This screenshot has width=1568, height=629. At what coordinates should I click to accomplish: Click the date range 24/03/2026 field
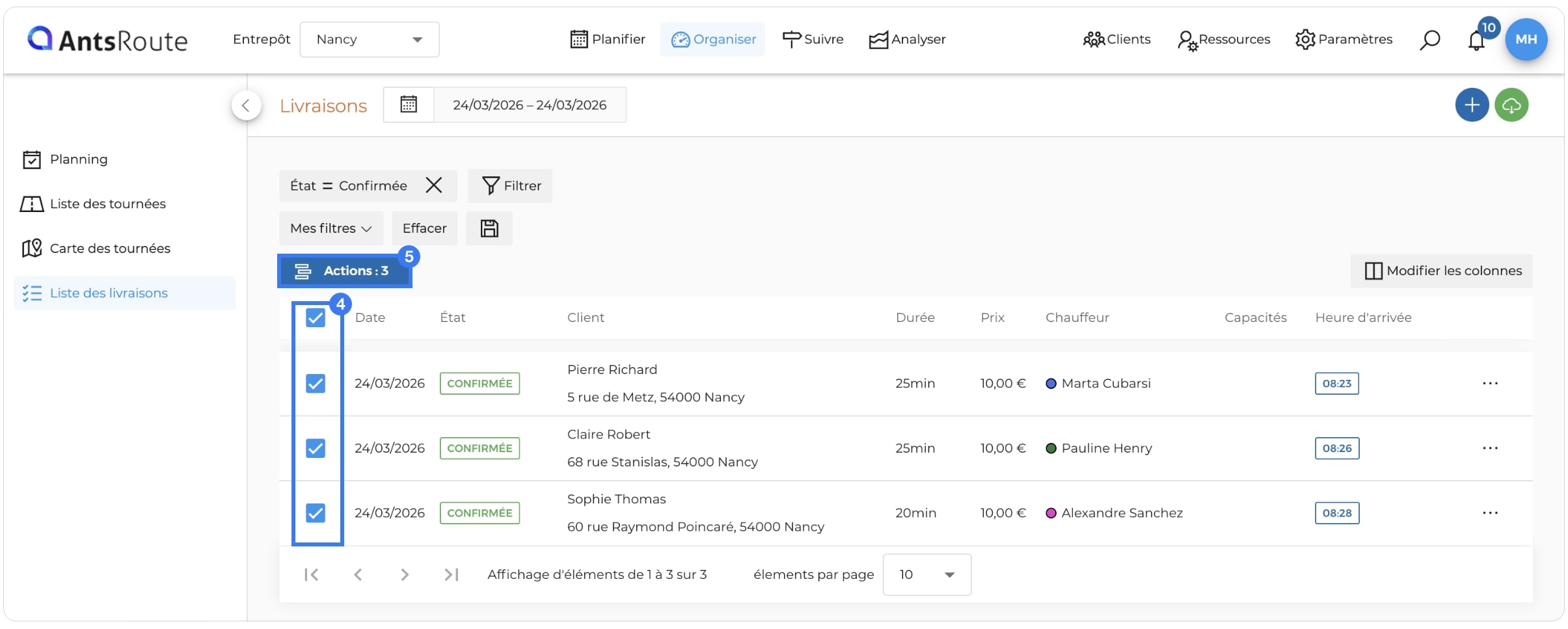(x=530, y=105)
